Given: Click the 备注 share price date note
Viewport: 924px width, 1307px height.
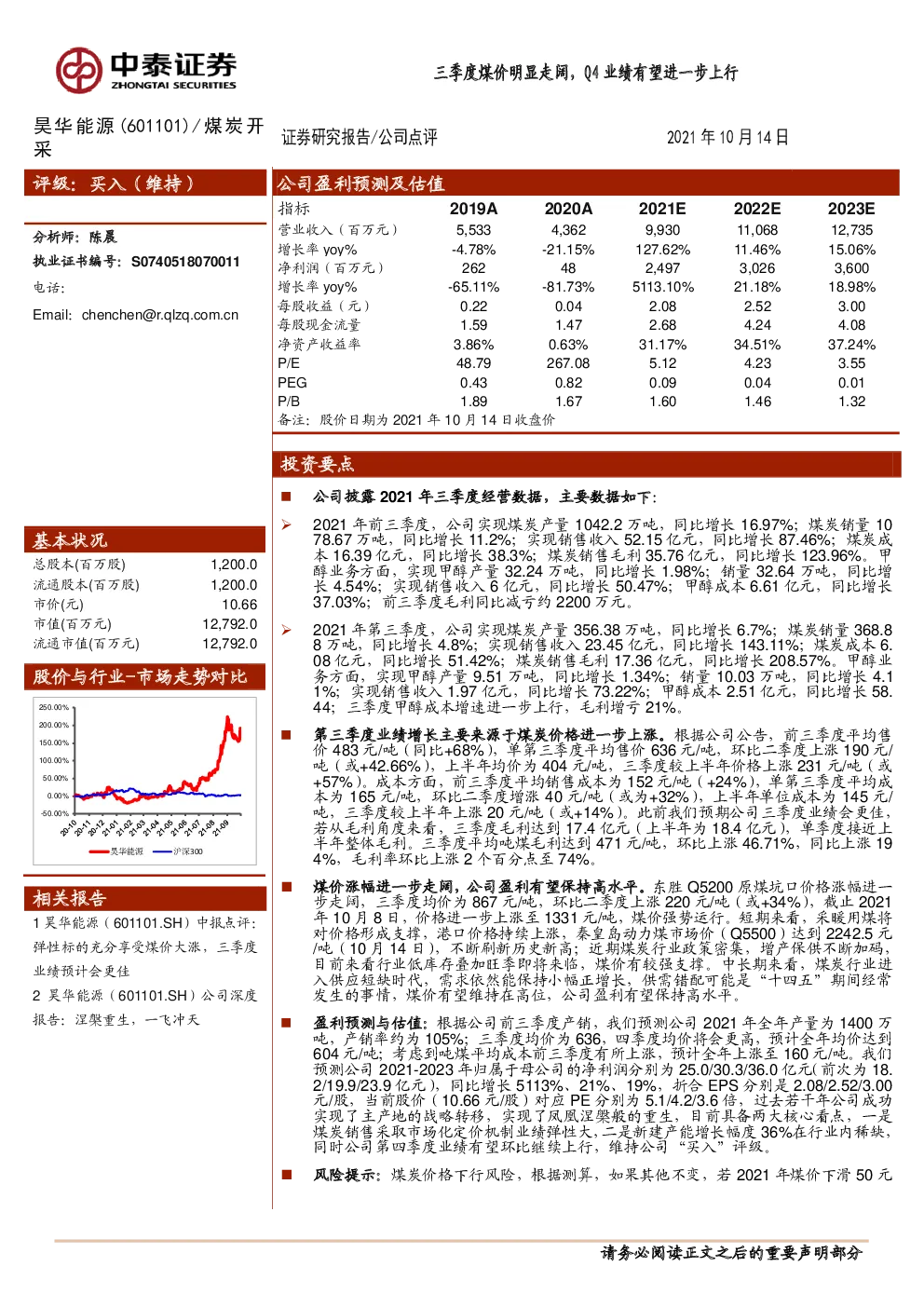Looking at the screenshot, I should coord(416,420).
